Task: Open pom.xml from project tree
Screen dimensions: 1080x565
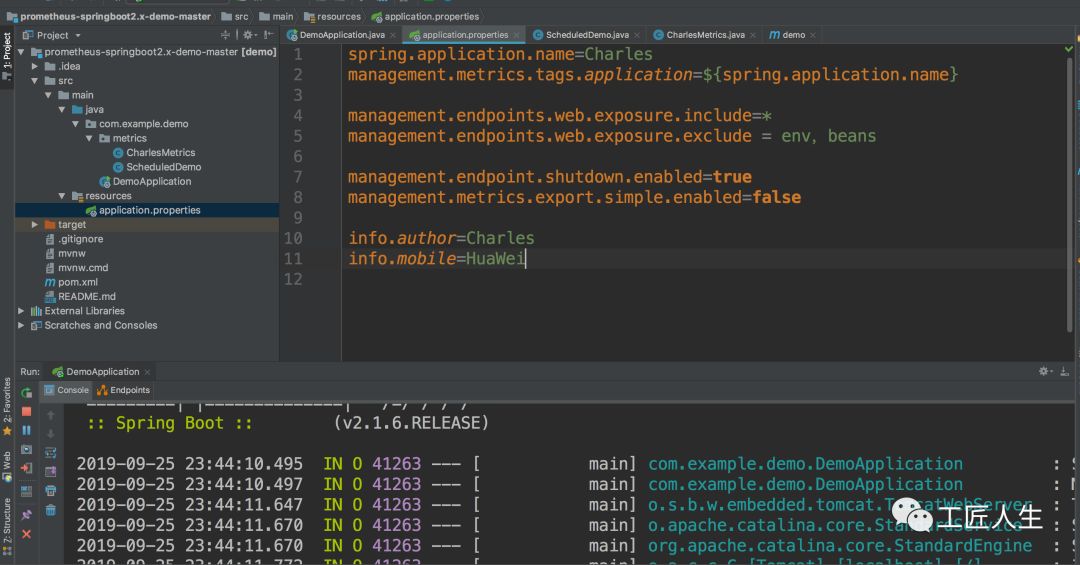Action: (77, 283)
